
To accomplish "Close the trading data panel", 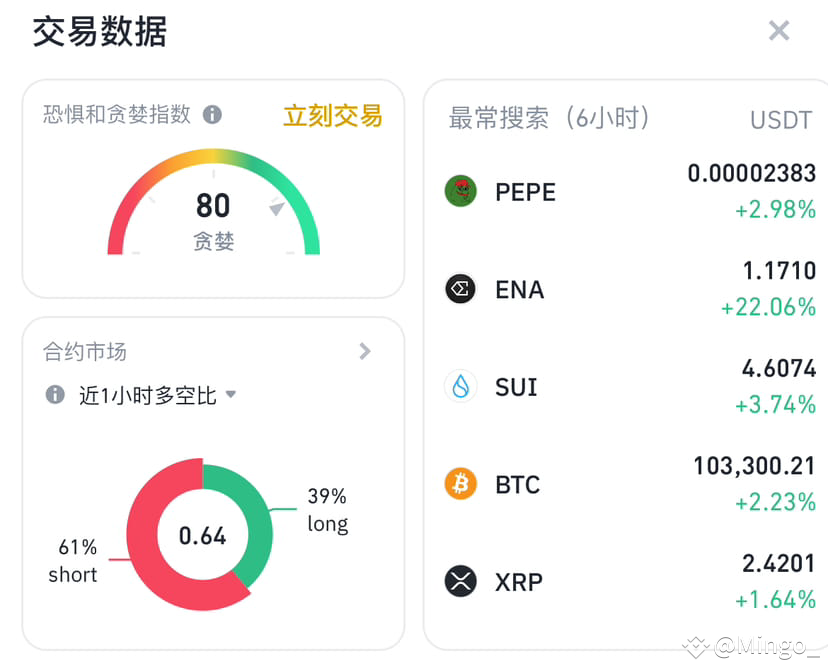I will 779,31.
